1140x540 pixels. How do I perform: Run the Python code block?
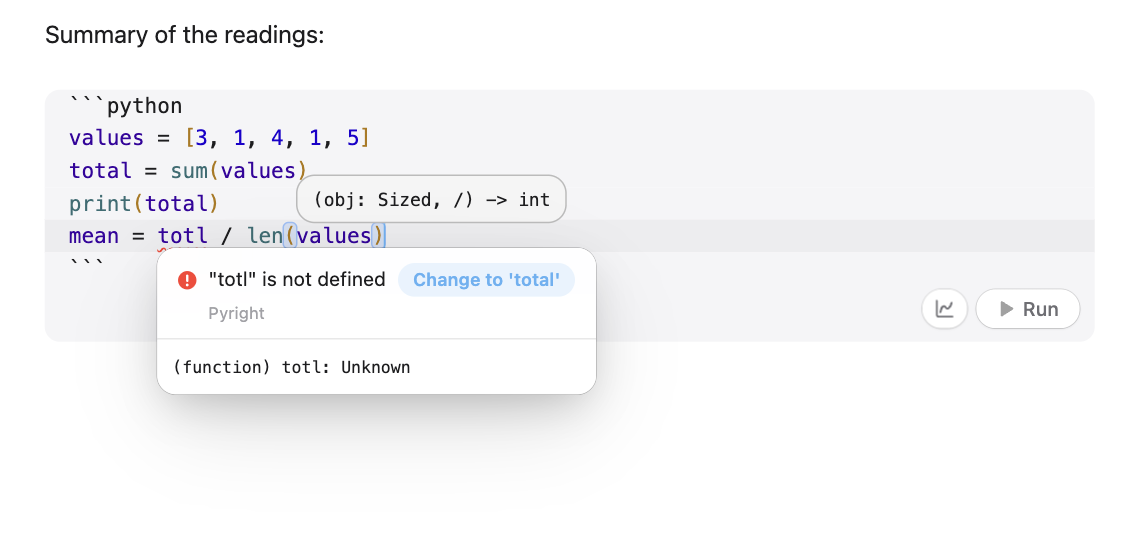1027,309
